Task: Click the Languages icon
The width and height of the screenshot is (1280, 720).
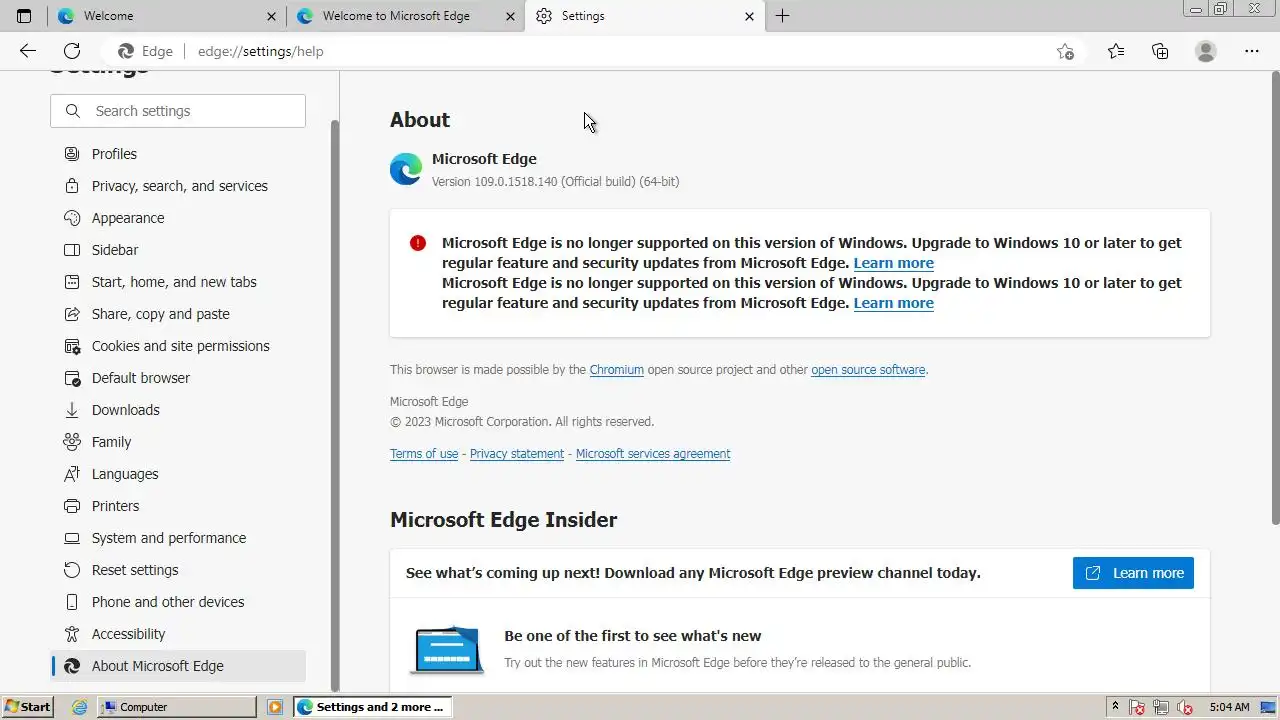Action: (72, 474)
